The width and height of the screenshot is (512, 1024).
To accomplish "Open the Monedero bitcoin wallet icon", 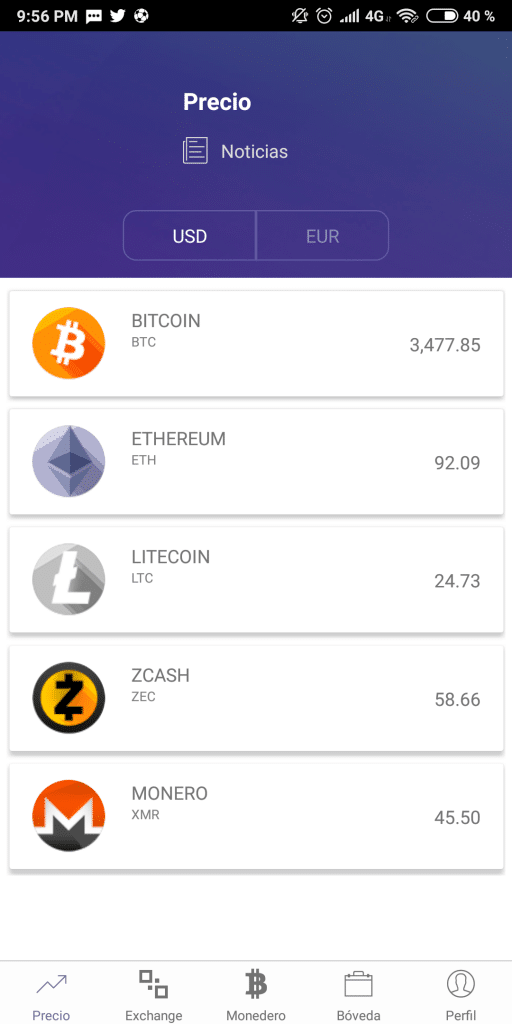I will (x=256, y=984).
